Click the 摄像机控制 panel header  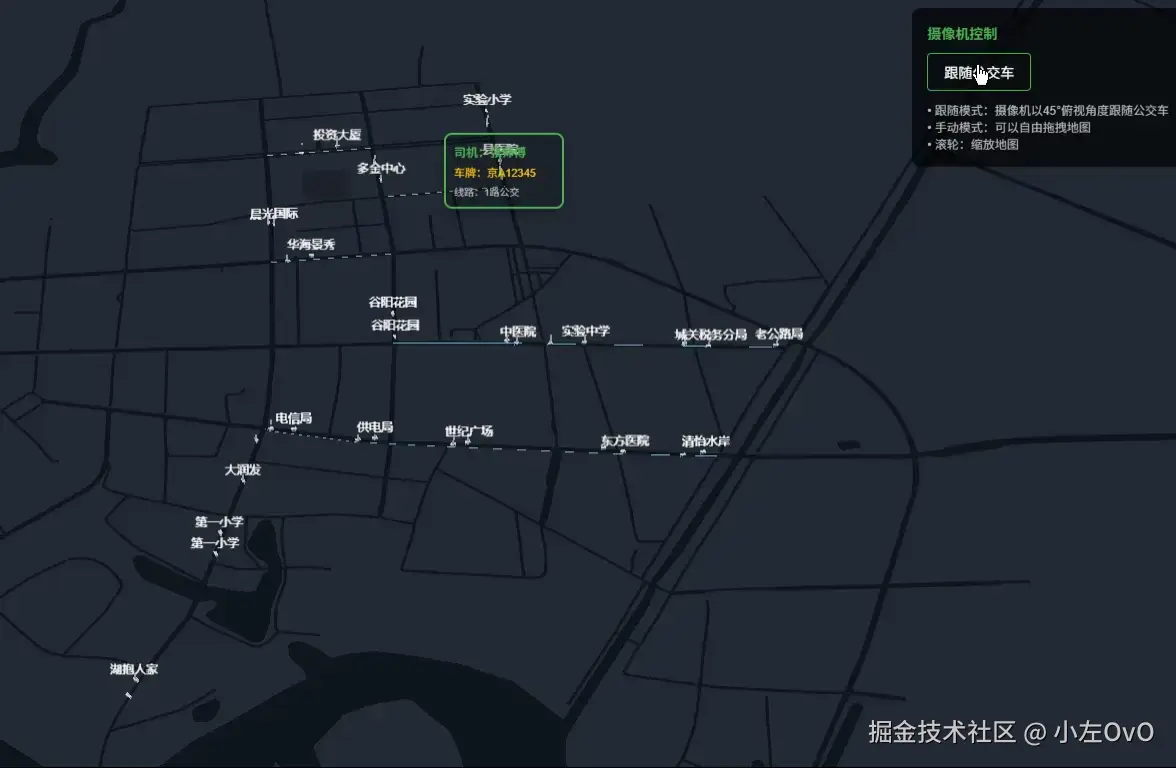(961, 33)
